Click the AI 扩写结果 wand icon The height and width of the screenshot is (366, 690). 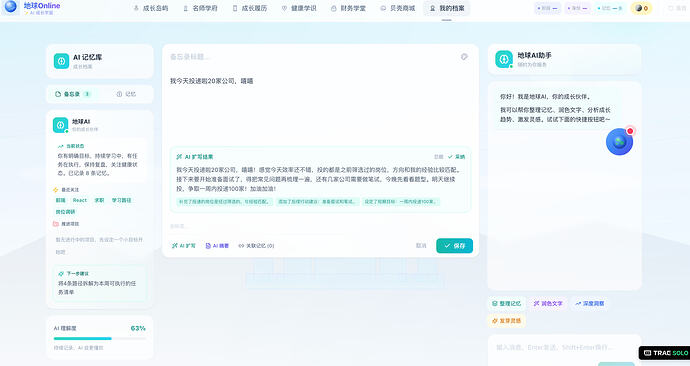(x=179, y=157)
